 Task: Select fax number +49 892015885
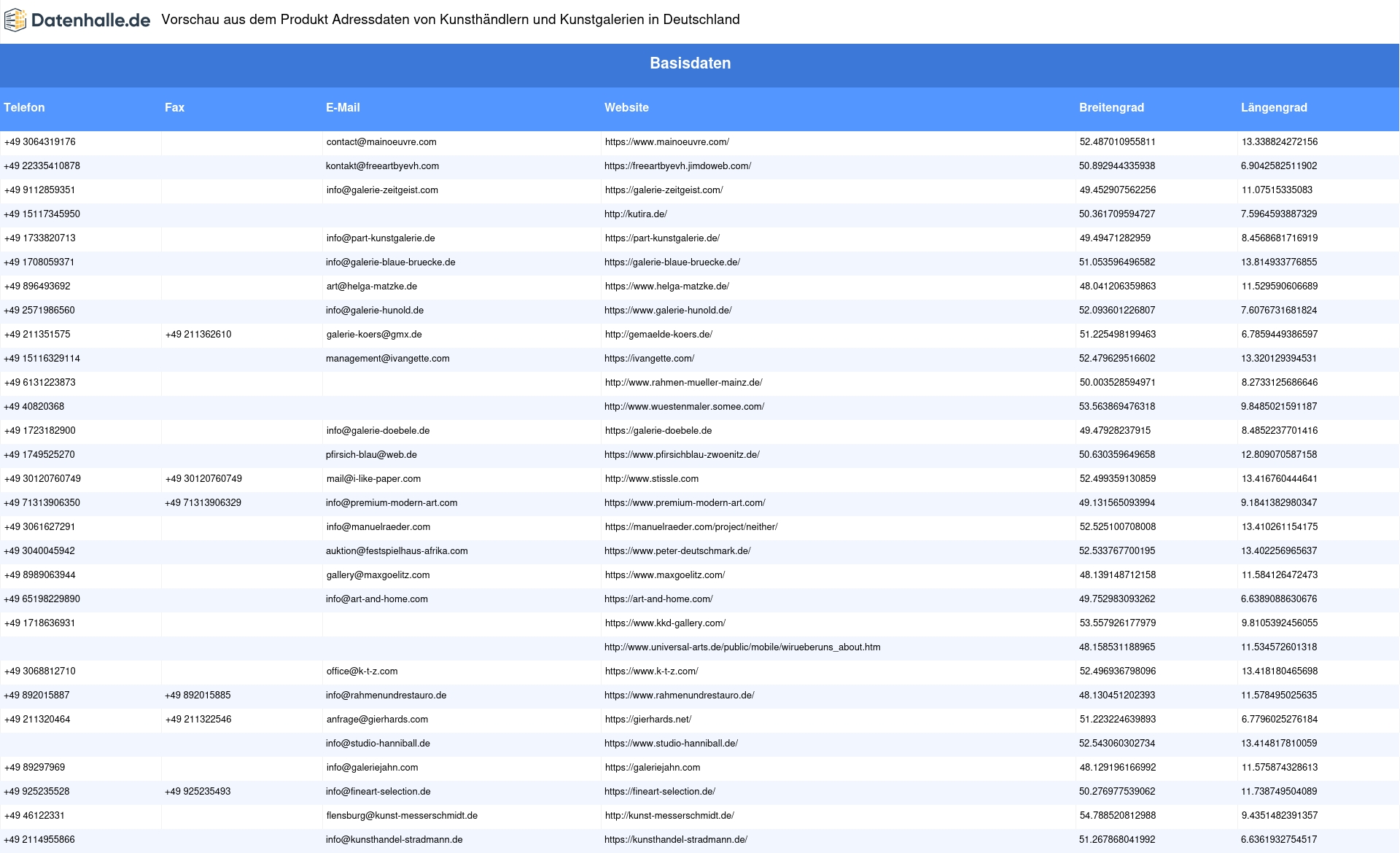(x=198, y=696)
